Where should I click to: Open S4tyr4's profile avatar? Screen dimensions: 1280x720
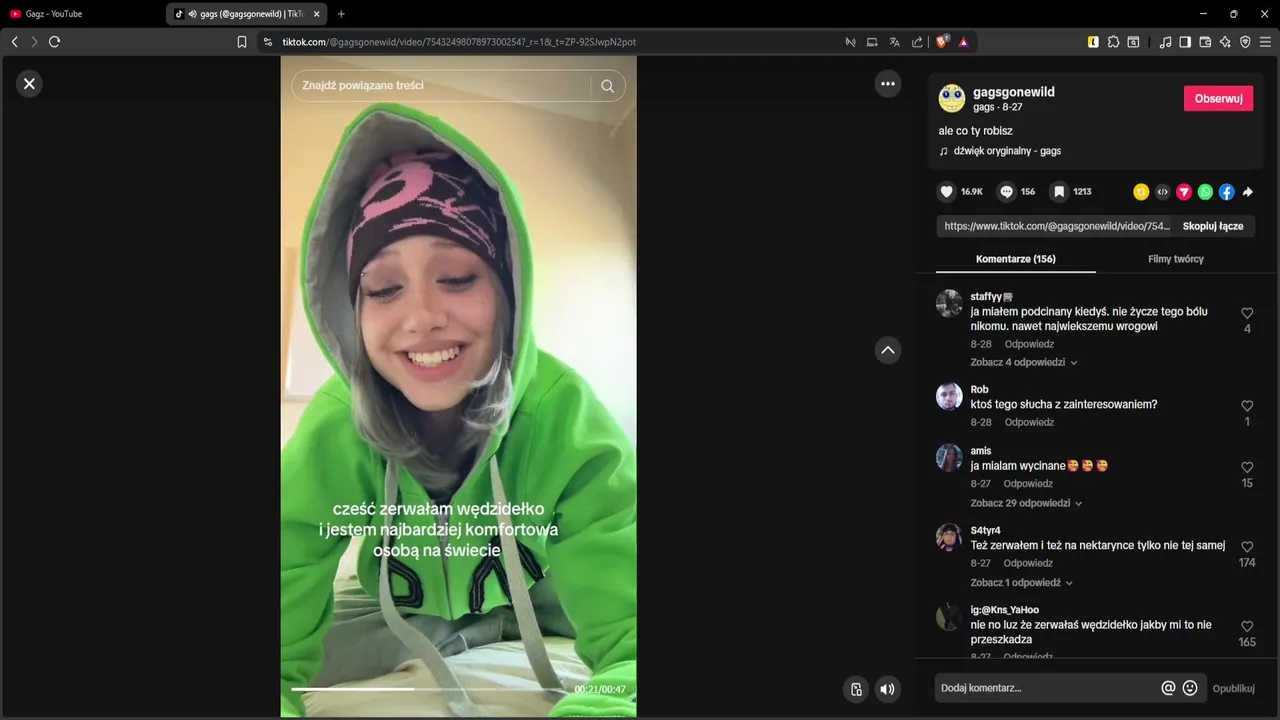(x=949, y=537)
